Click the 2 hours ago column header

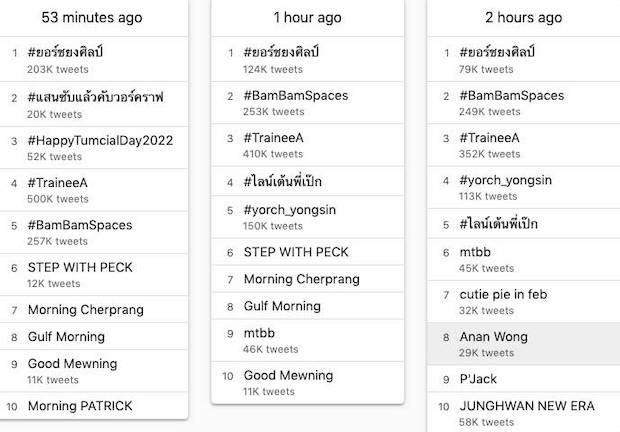pos(524,18)
